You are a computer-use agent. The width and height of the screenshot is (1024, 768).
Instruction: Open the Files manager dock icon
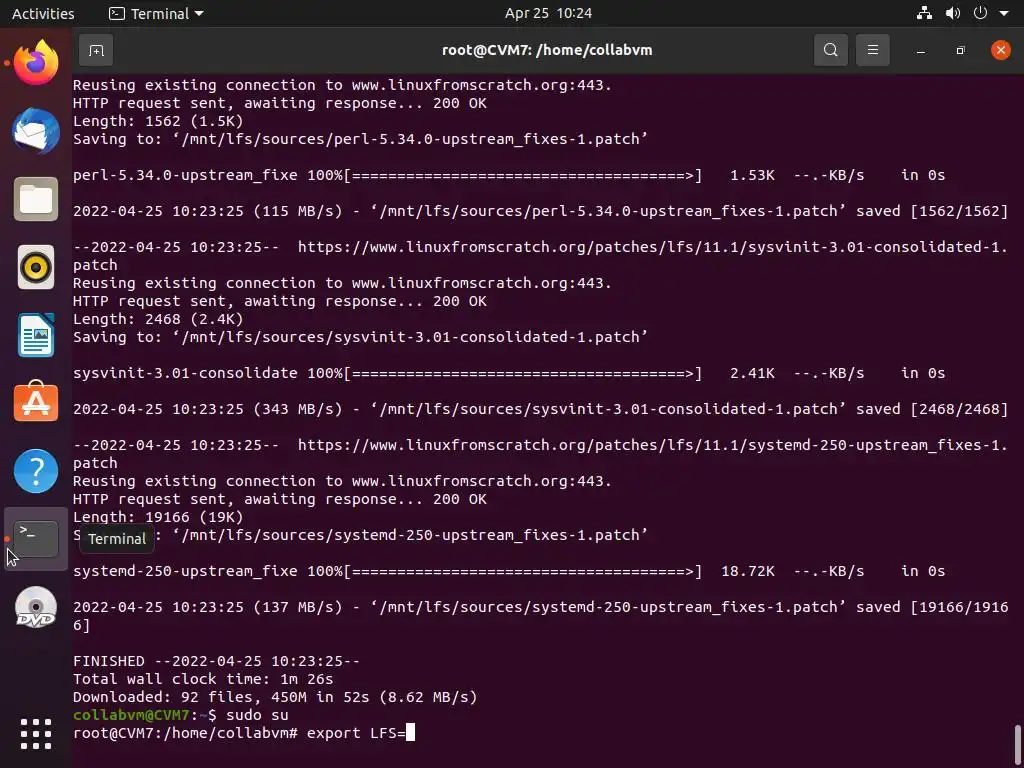coord(36,199)
